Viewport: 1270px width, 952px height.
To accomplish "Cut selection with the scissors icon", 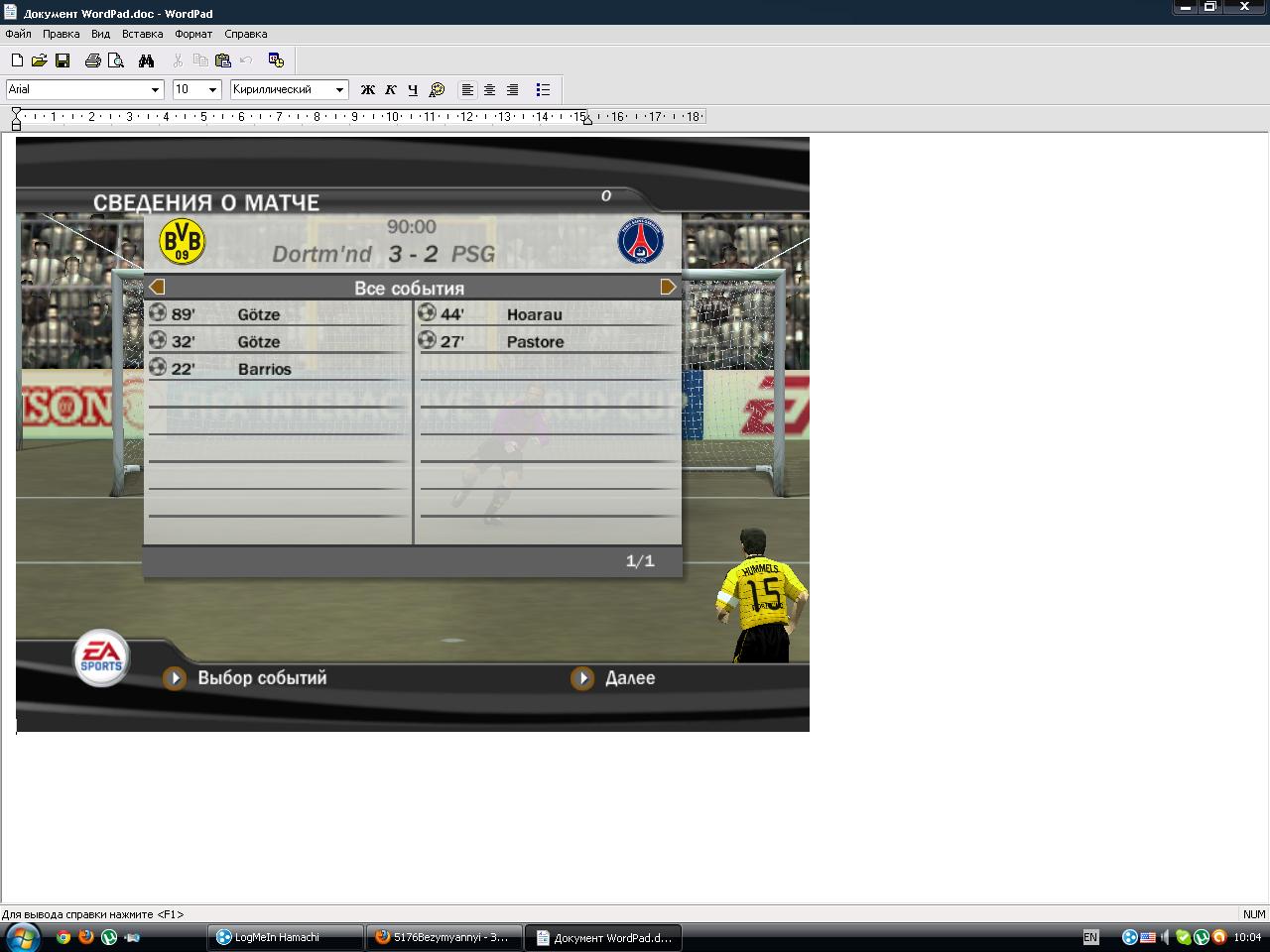I will point(178,60).
